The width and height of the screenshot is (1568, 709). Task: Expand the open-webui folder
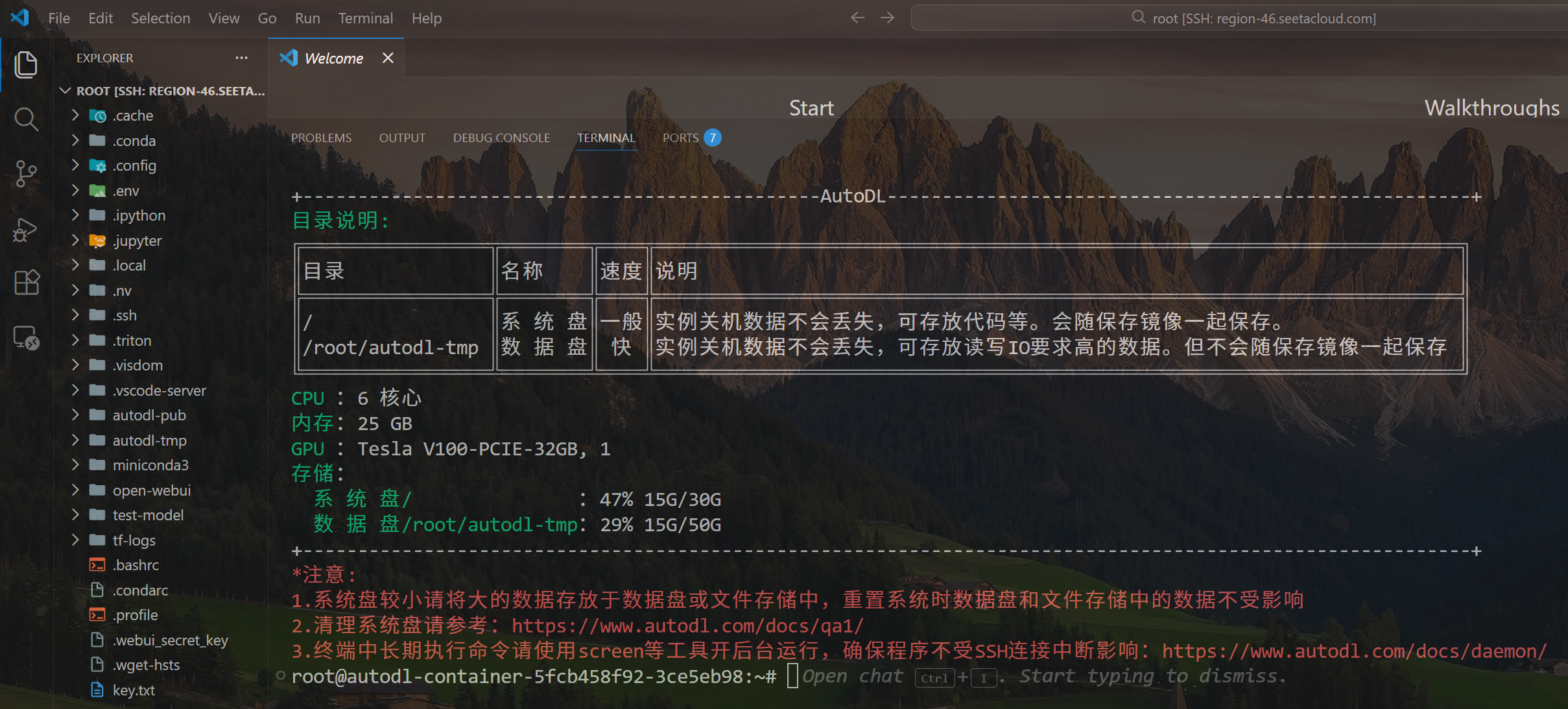click(x=151, y=490)
